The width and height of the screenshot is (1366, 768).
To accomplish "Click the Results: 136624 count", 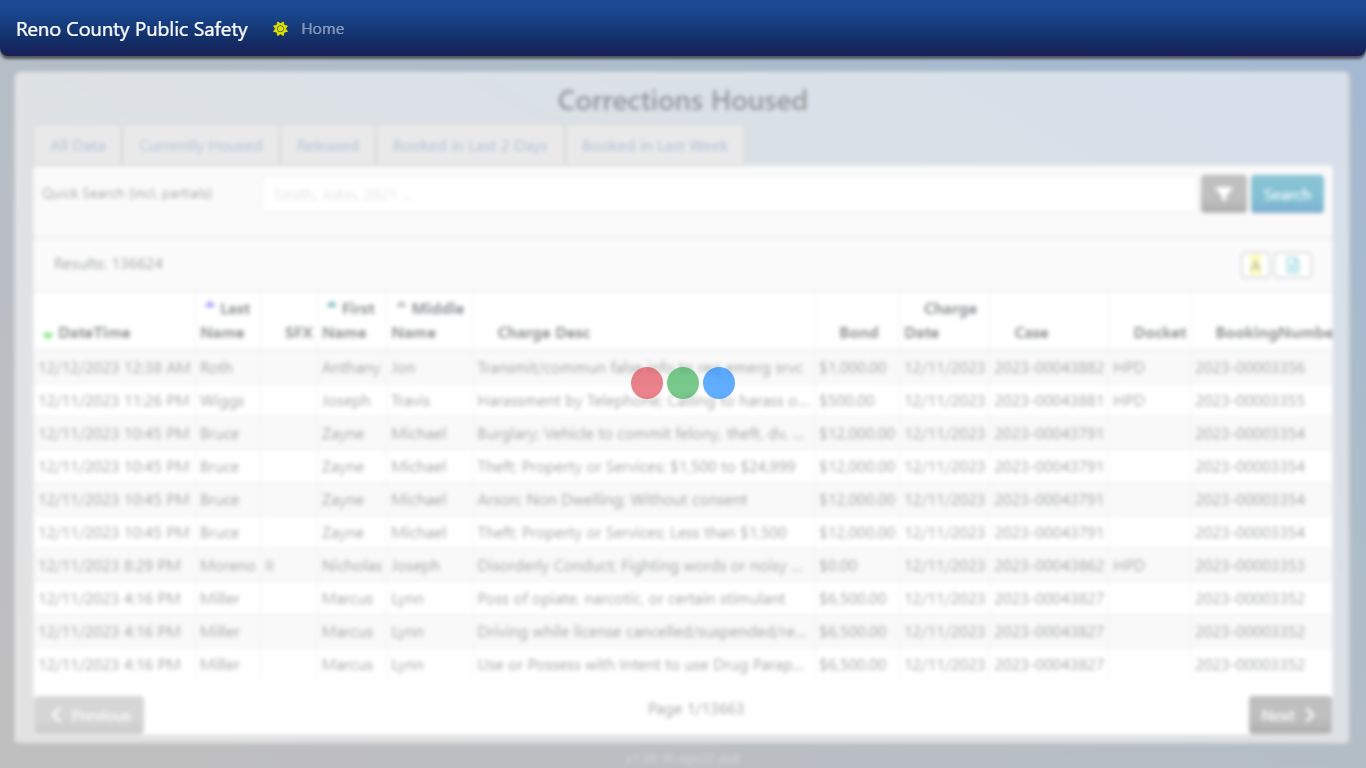I will [109, 264].
